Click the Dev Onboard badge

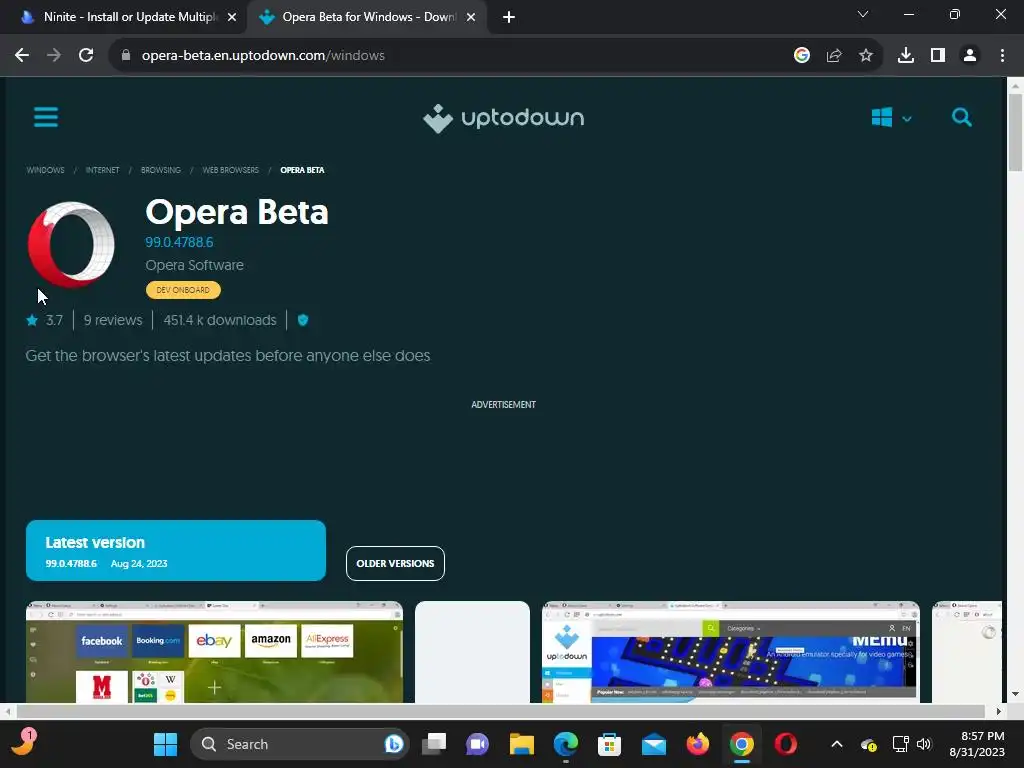tap(184, 290)
